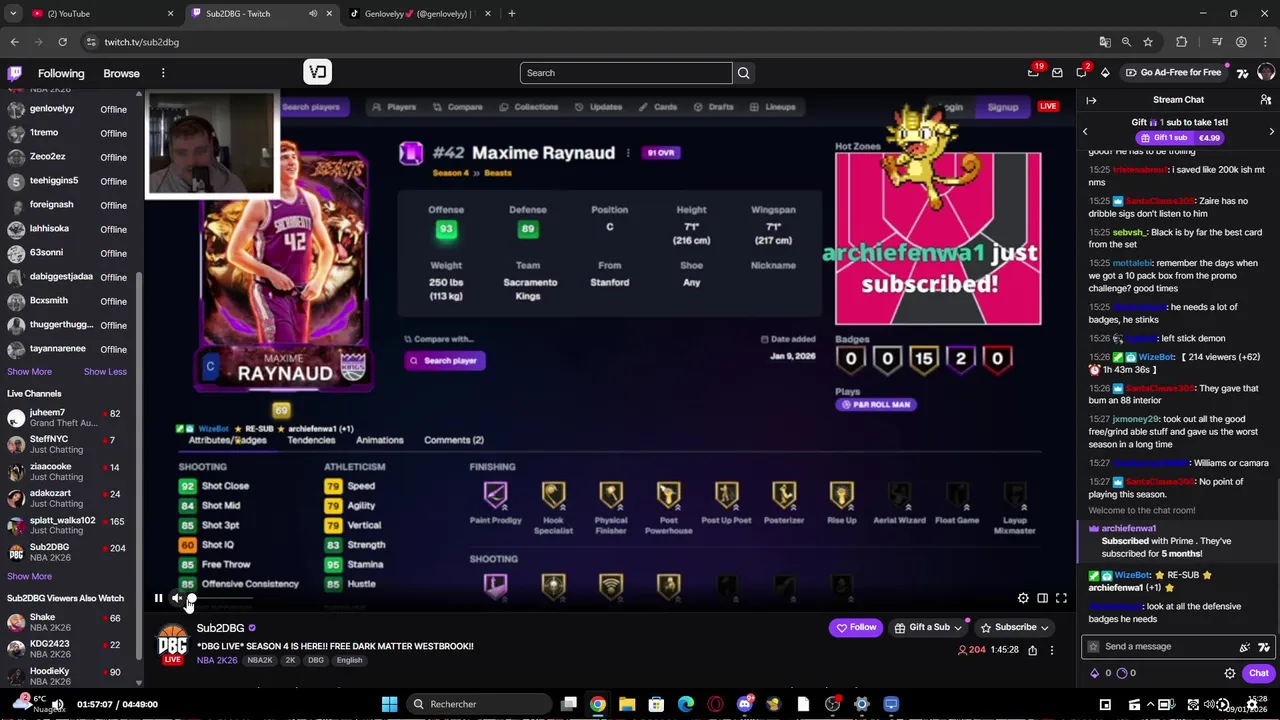Image resolution: width=1280 pixels, height=720 pixels.
Task: Expand followed channels with Show More
Action: (29, 372)
